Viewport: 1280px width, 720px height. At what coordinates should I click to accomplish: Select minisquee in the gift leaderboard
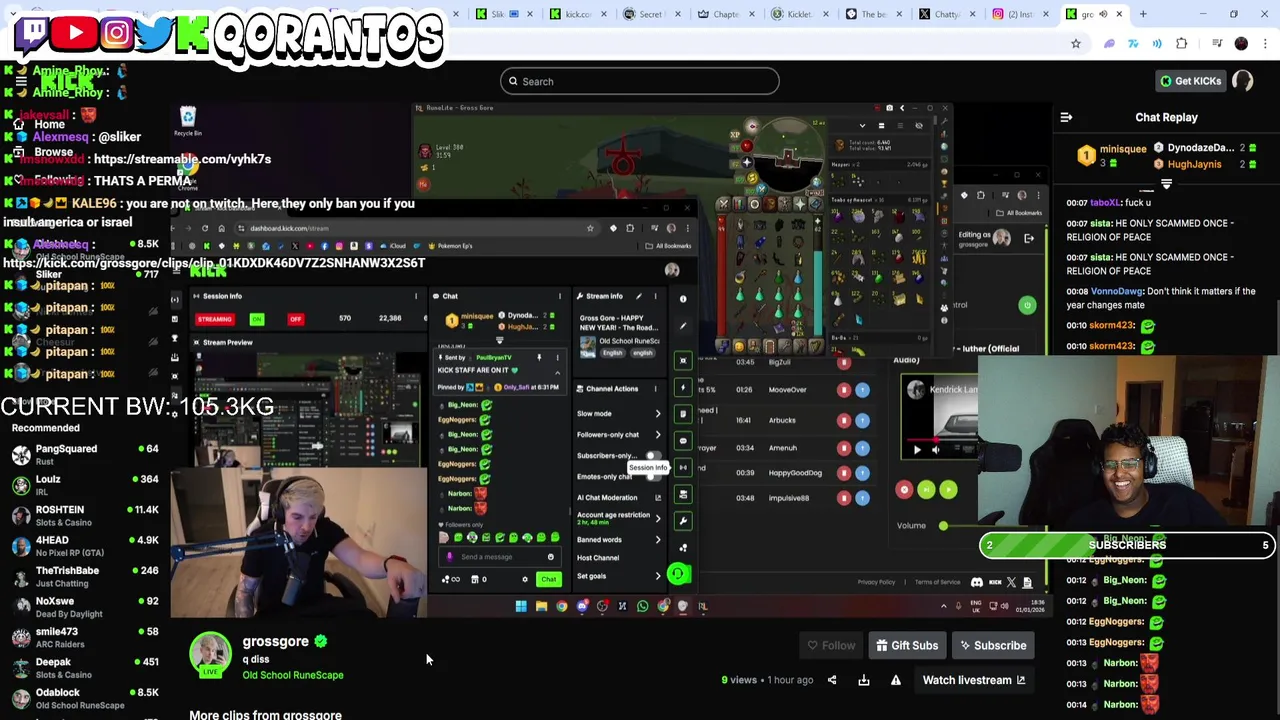1122,149
